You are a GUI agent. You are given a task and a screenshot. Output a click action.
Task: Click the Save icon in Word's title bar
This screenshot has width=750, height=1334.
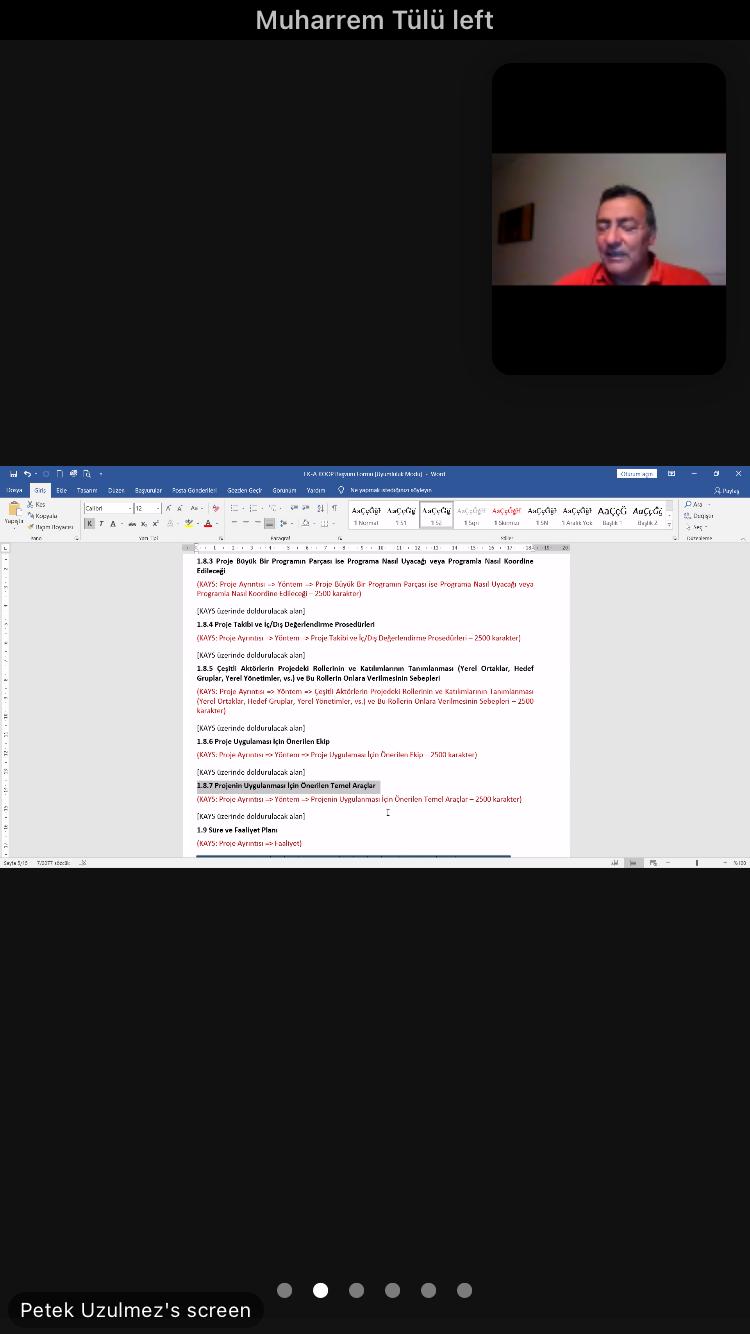point(13,473)
